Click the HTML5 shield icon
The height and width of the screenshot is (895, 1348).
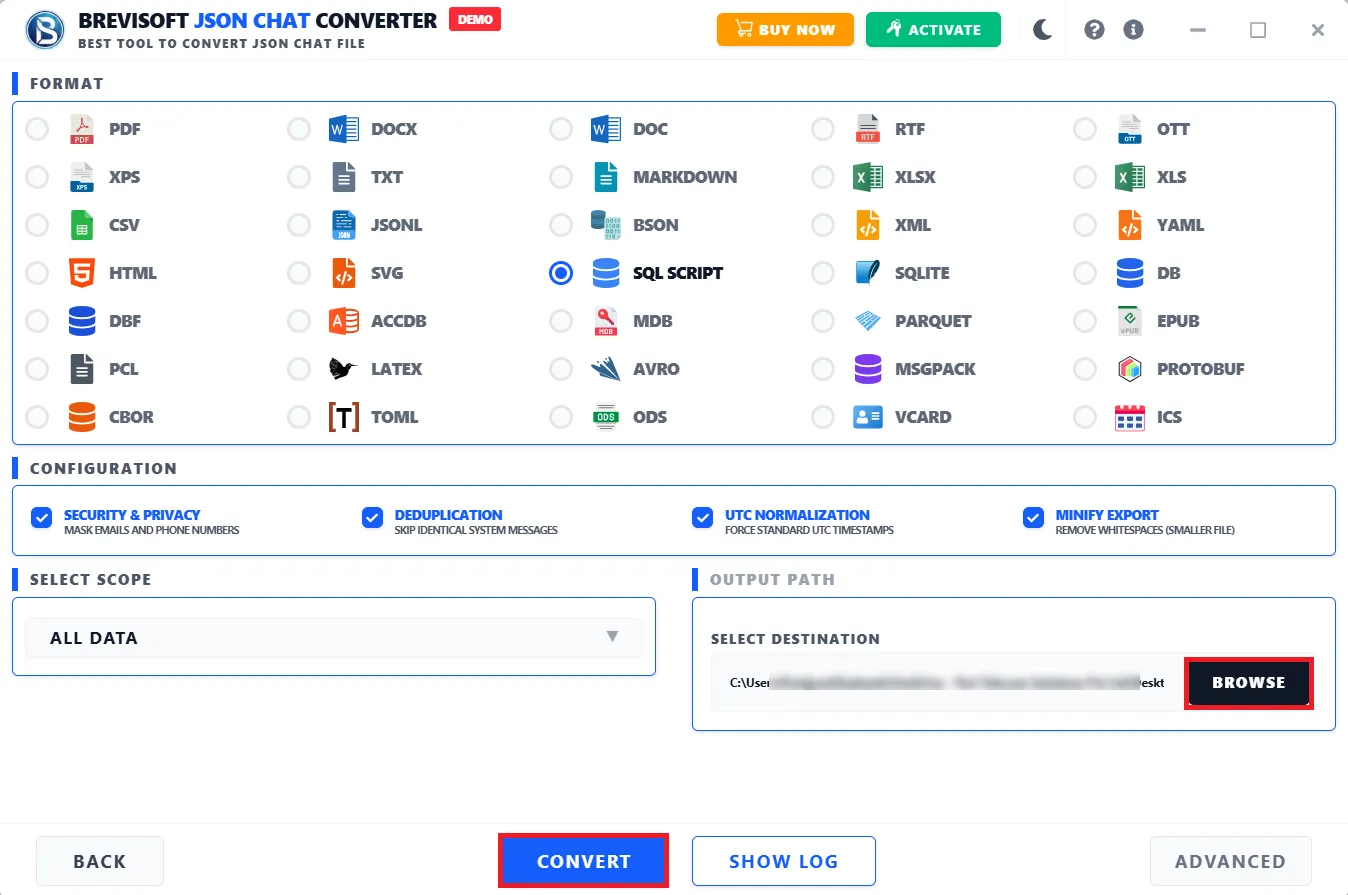(x=82, y=273)
